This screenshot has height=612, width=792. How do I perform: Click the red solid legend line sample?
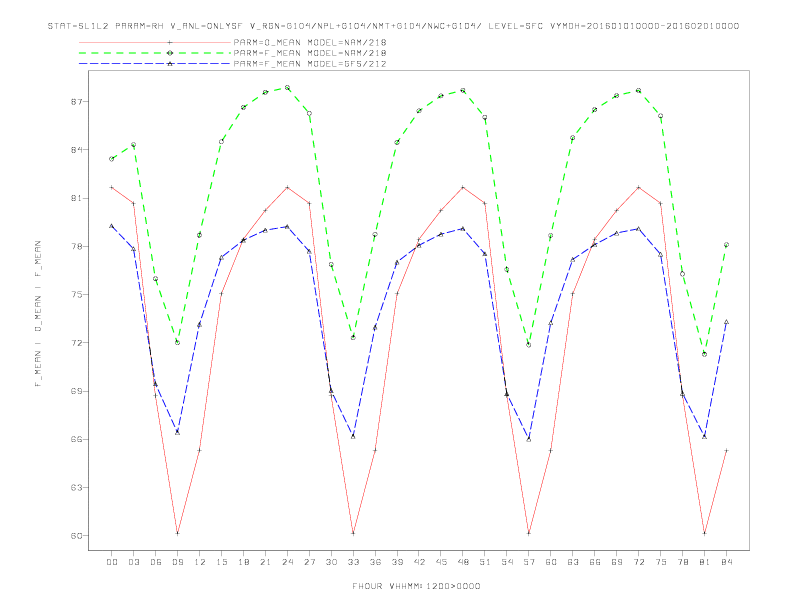pos(155,42)
